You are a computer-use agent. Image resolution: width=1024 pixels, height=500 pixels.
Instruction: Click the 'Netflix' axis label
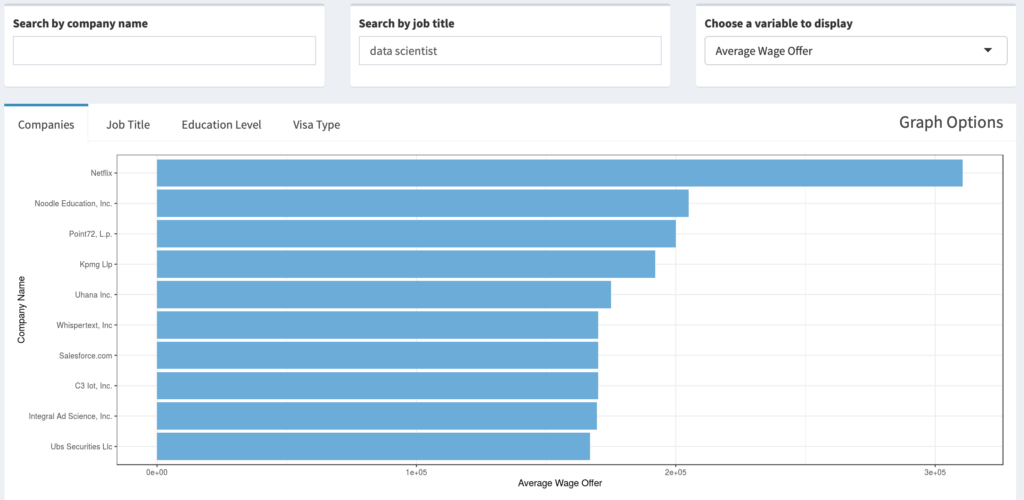101,173
